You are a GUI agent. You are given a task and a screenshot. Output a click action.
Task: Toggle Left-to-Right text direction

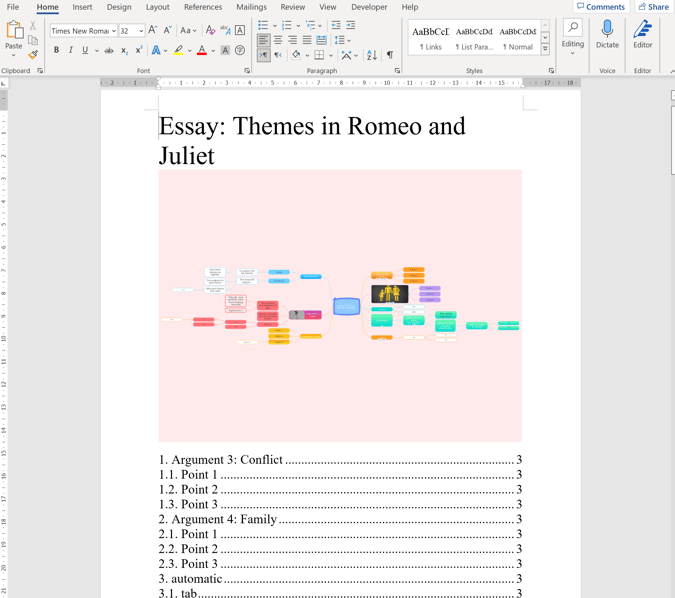[263, 55]
